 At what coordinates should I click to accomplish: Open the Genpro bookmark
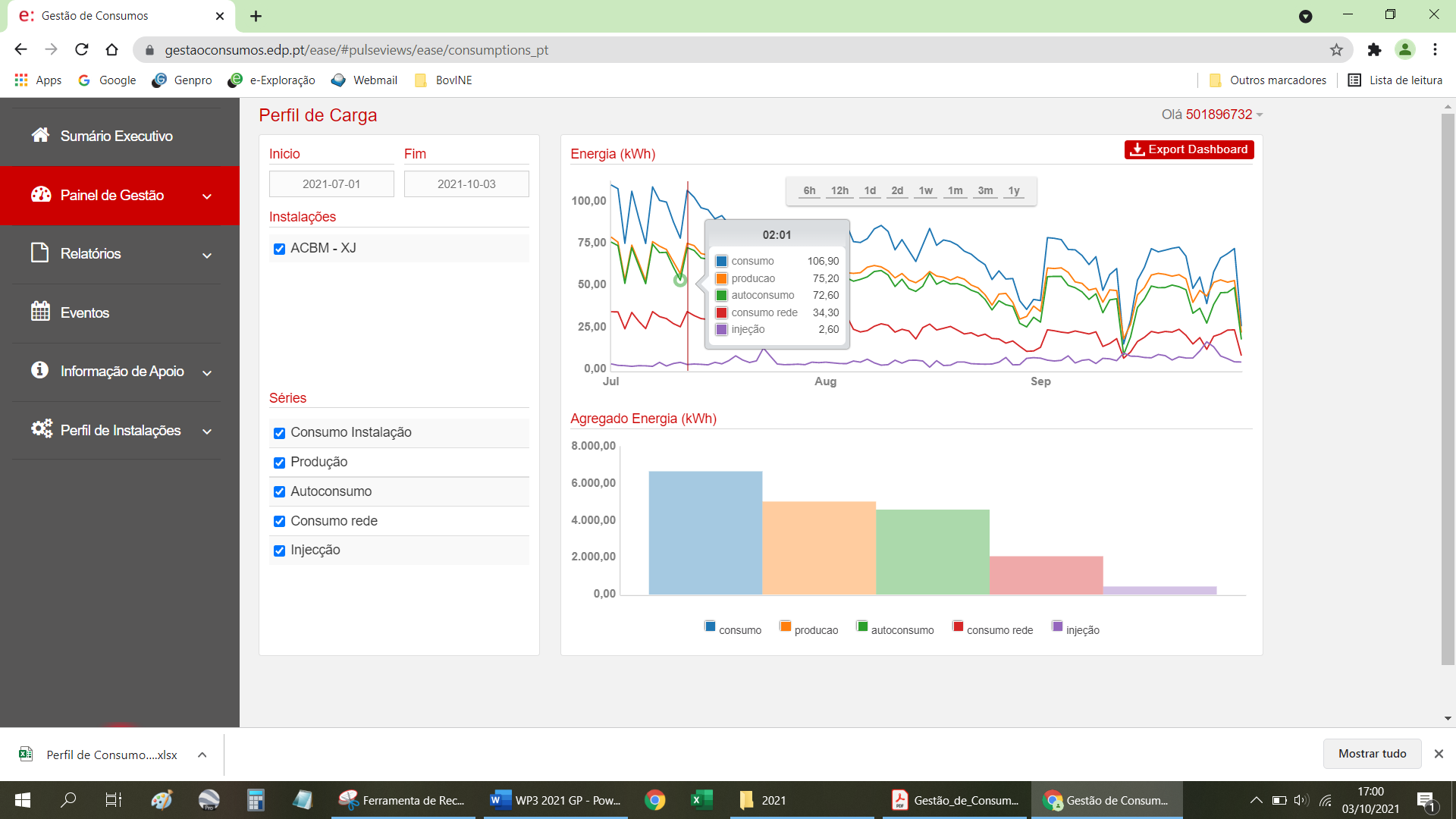coord(182,80)
